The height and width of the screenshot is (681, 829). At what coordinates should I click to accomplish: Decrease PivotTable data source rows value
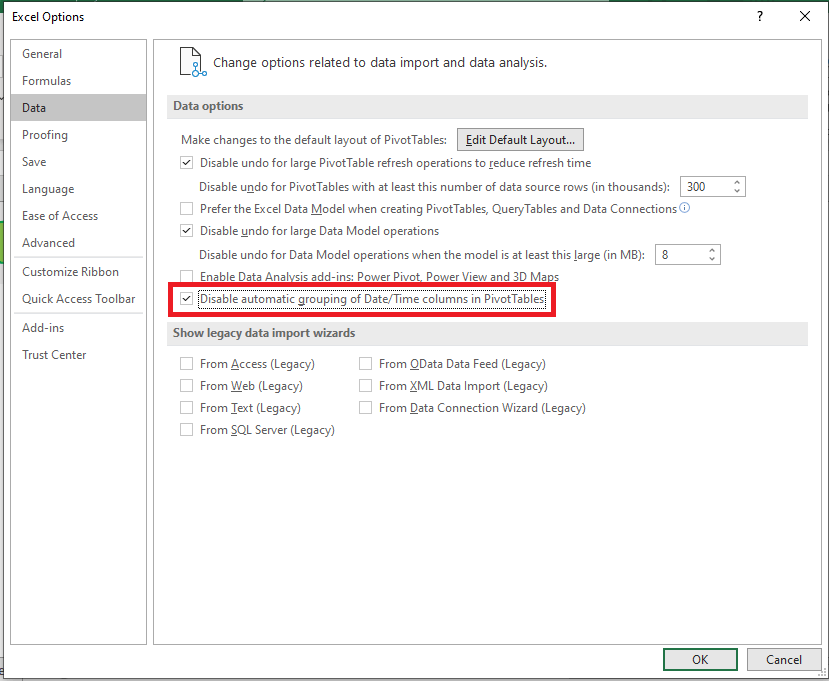[x=737, y=191]
